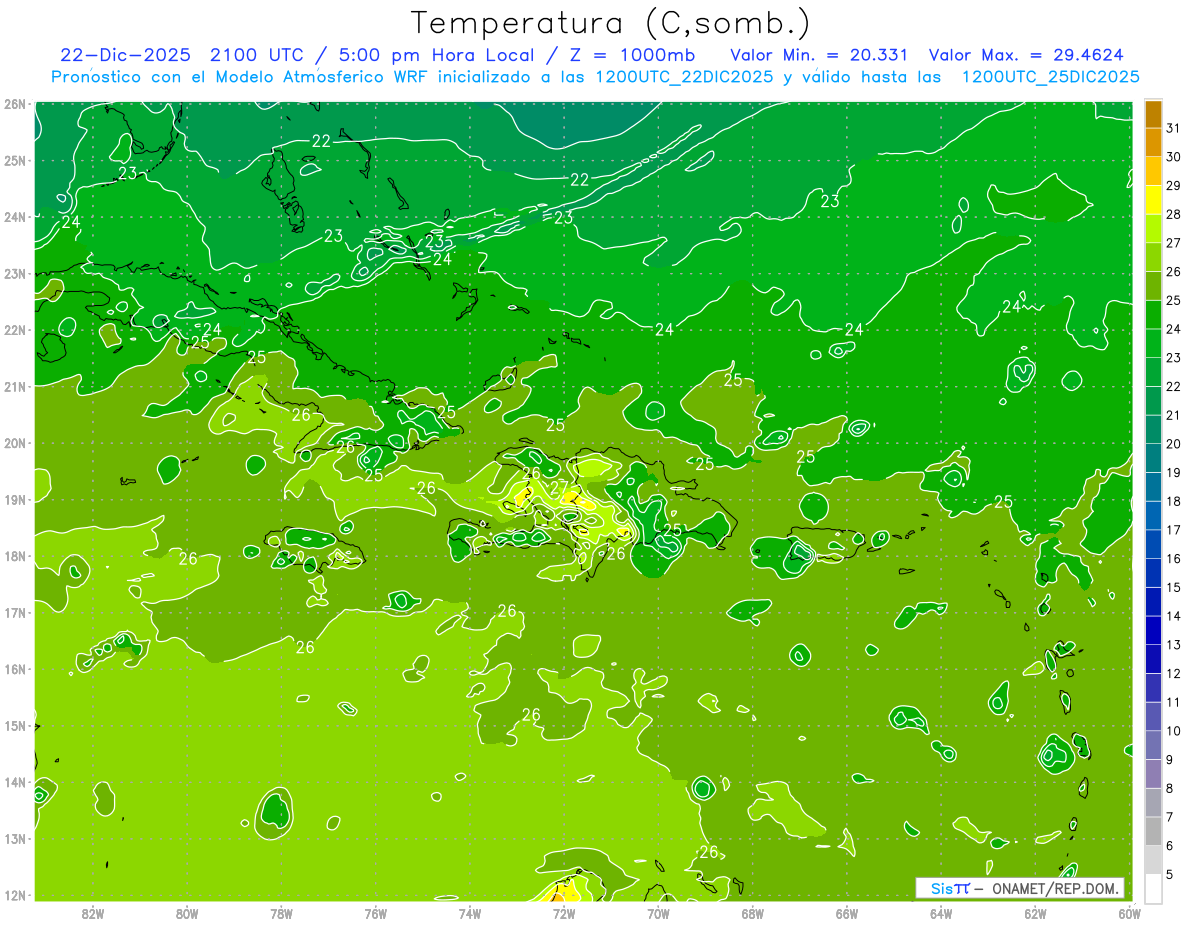
Task: Click the "25N" latitude axis label
Action: [x=15, y=160]
